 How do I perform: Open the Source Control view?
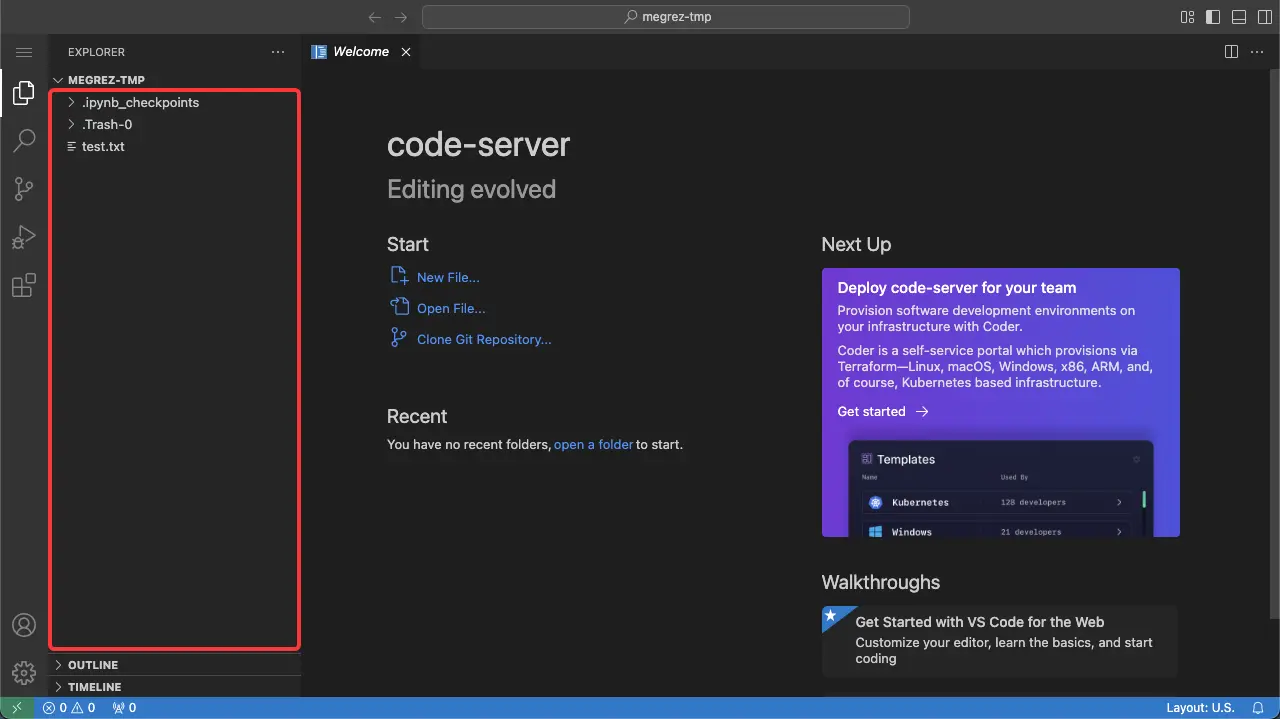tap(24, 188)
